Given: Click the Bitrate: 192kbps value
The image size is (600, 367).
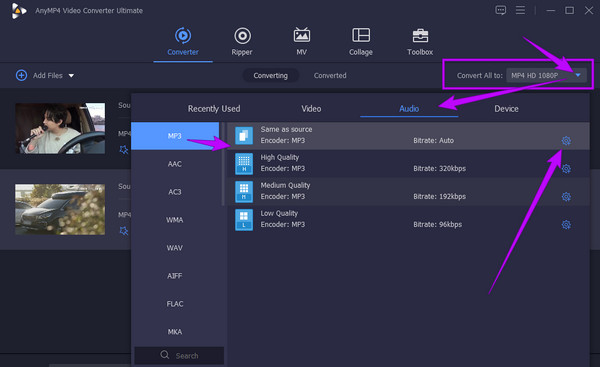Looking at the screenshot, I should tap(439, 196).
